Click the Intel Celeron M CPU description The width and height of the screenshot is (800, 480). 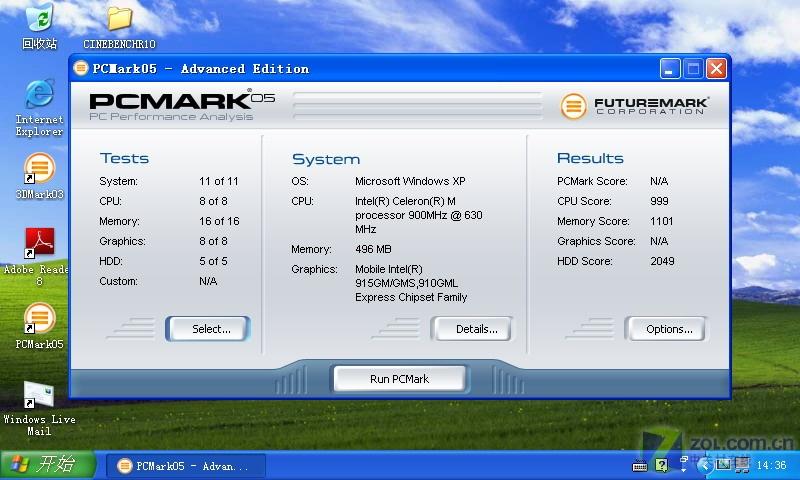[x=419, y=215]
